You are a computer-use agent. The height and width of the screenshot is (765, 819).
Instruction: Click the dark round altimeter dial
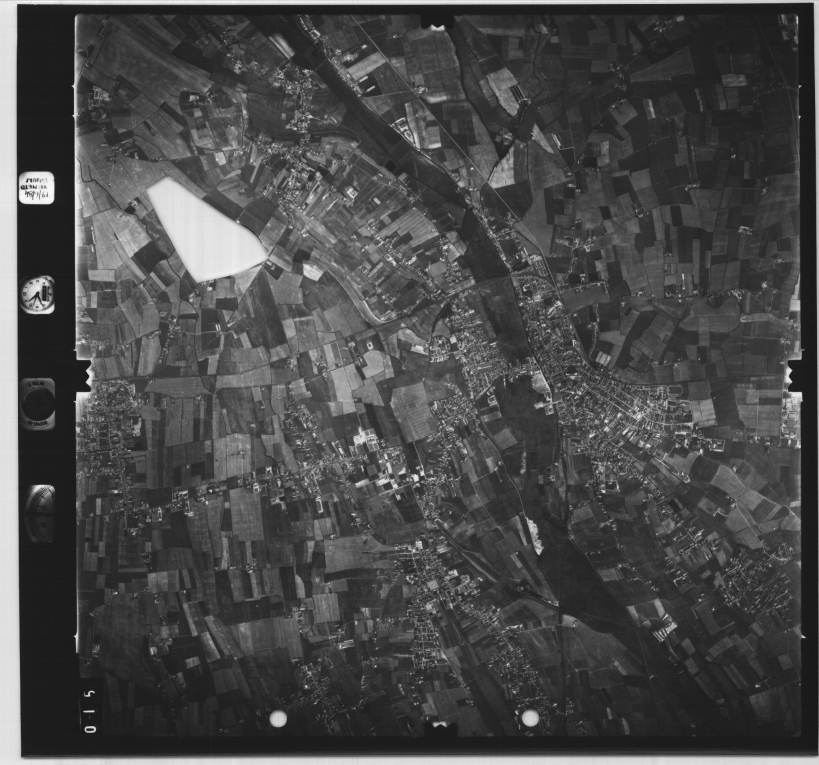point(38,403)
